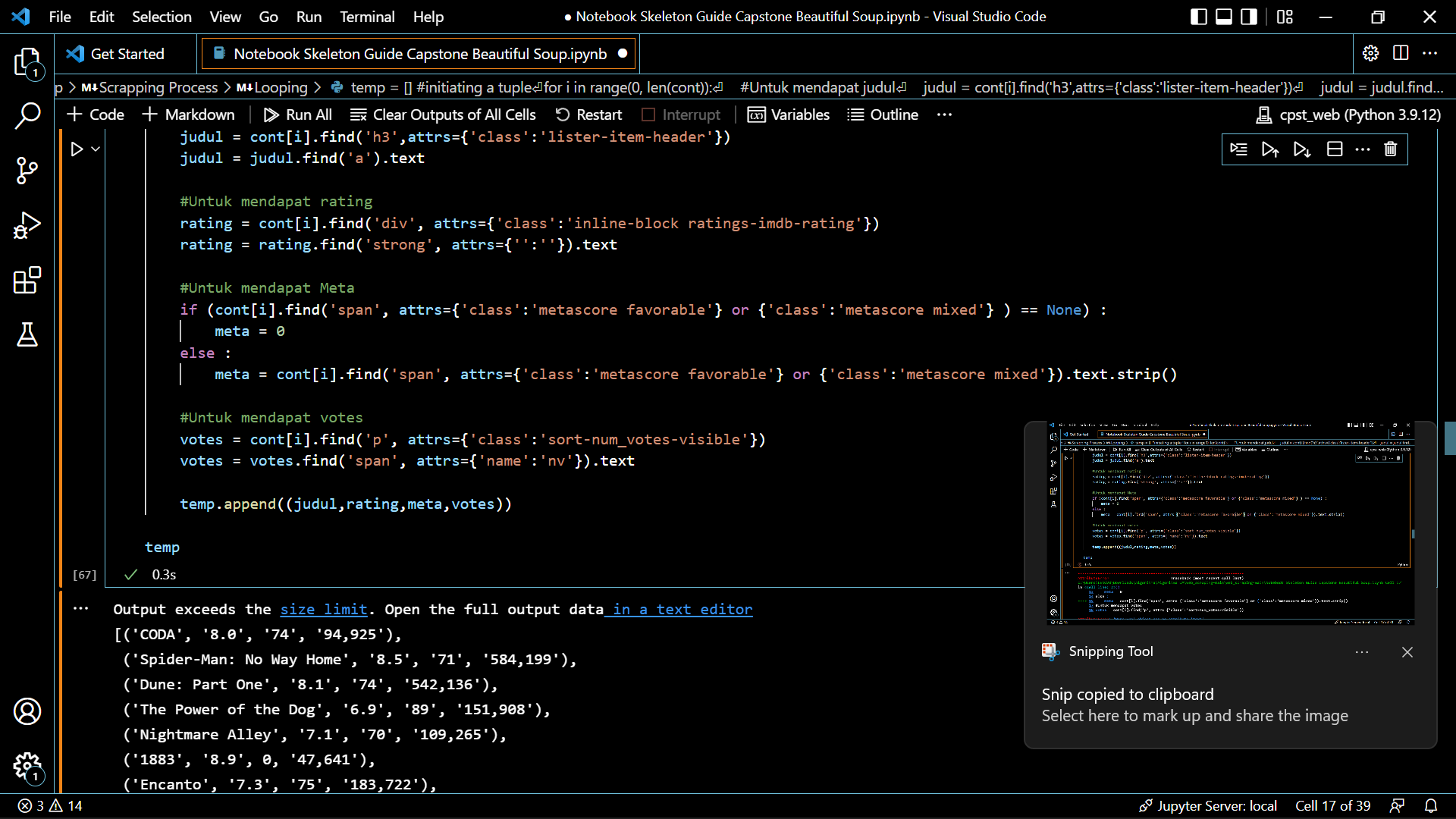Select the Search icon in the activity bar
The width and height of the screenshot is (1456, 819).
(27, 116)
